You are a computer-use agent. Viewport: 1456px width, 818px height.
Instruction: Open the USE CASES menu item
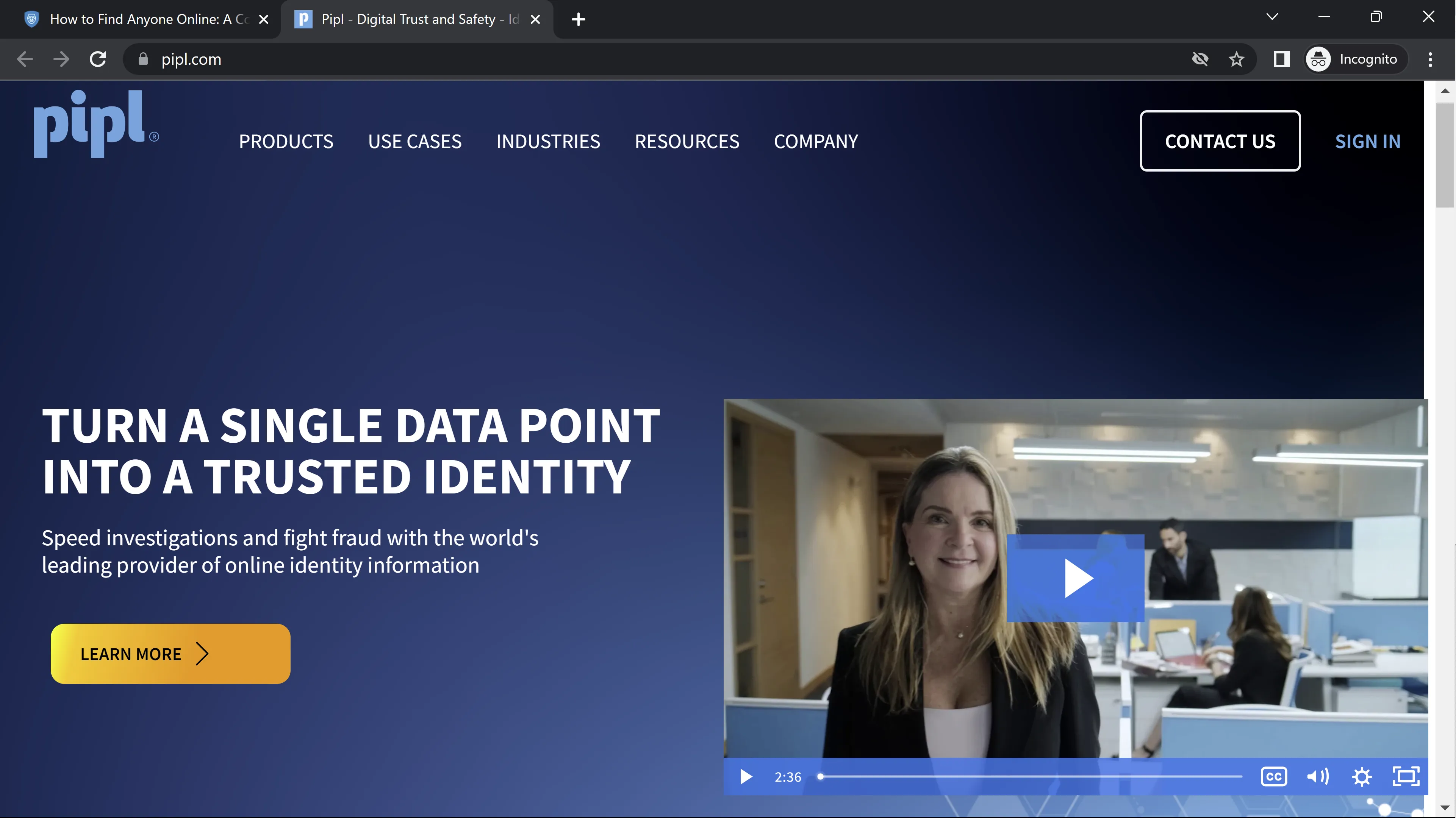(x=414, y=141)
